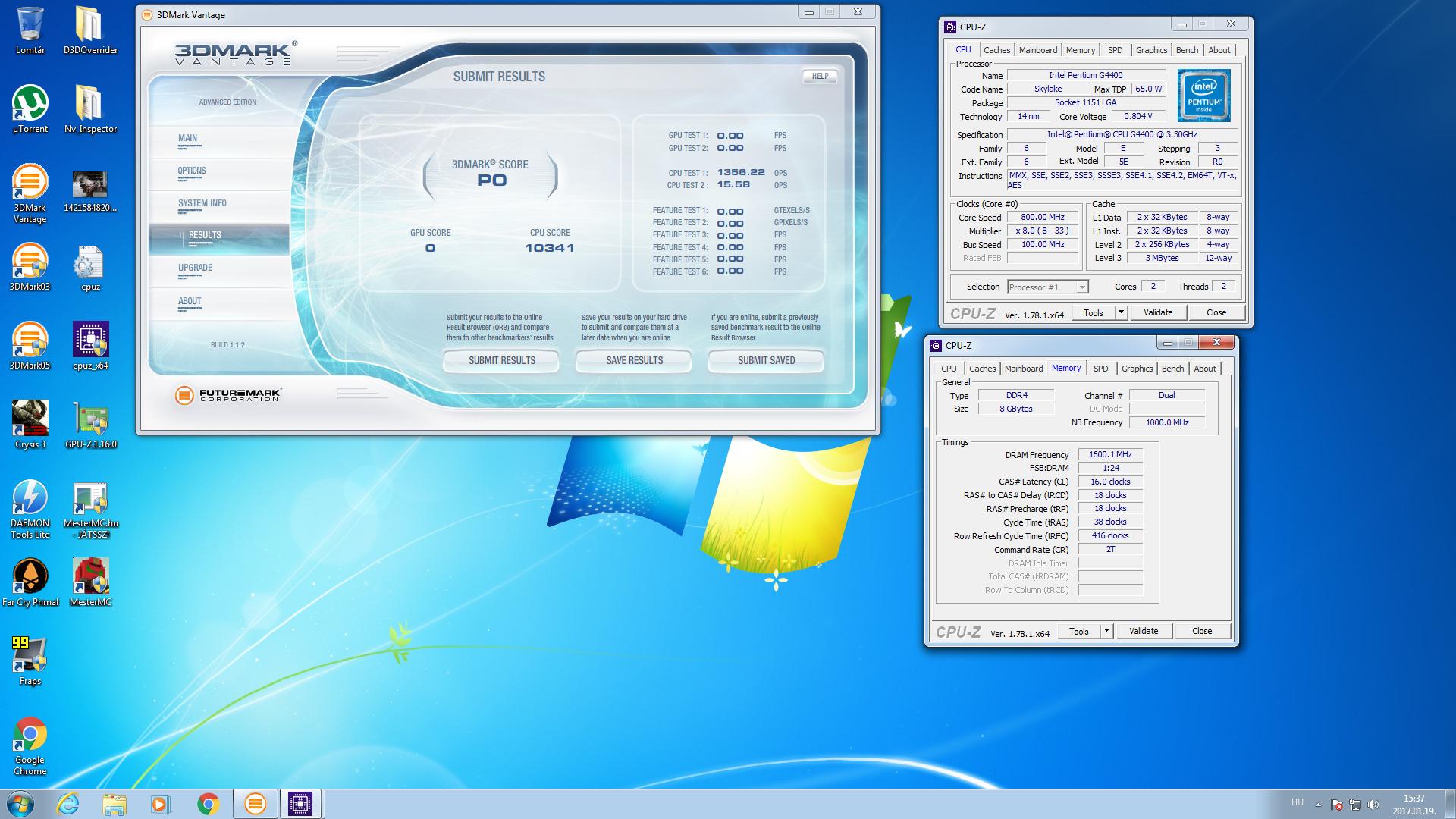
Task: Click the SAVE RESULTS button
Action: click(x=634, y=361)
